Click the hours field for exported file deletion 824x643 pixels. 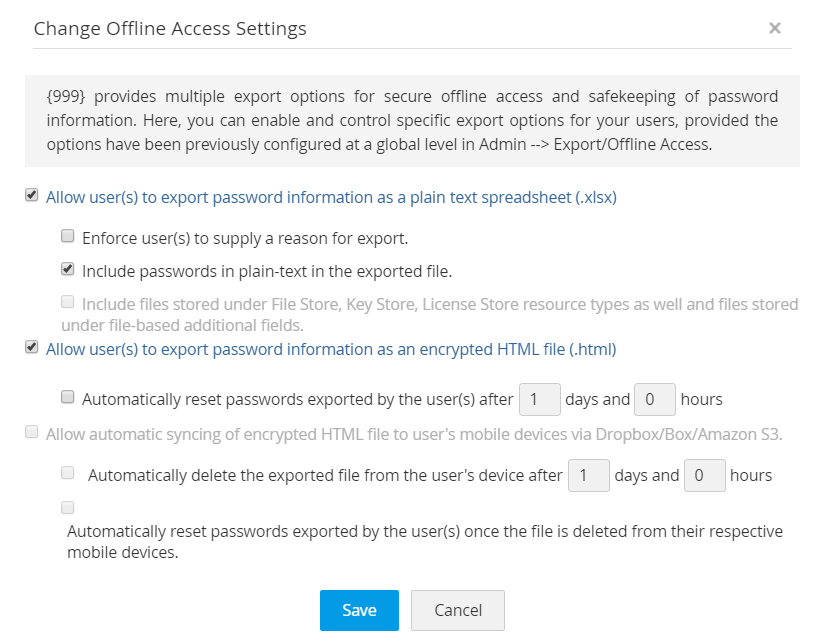(x=705, y=475)
